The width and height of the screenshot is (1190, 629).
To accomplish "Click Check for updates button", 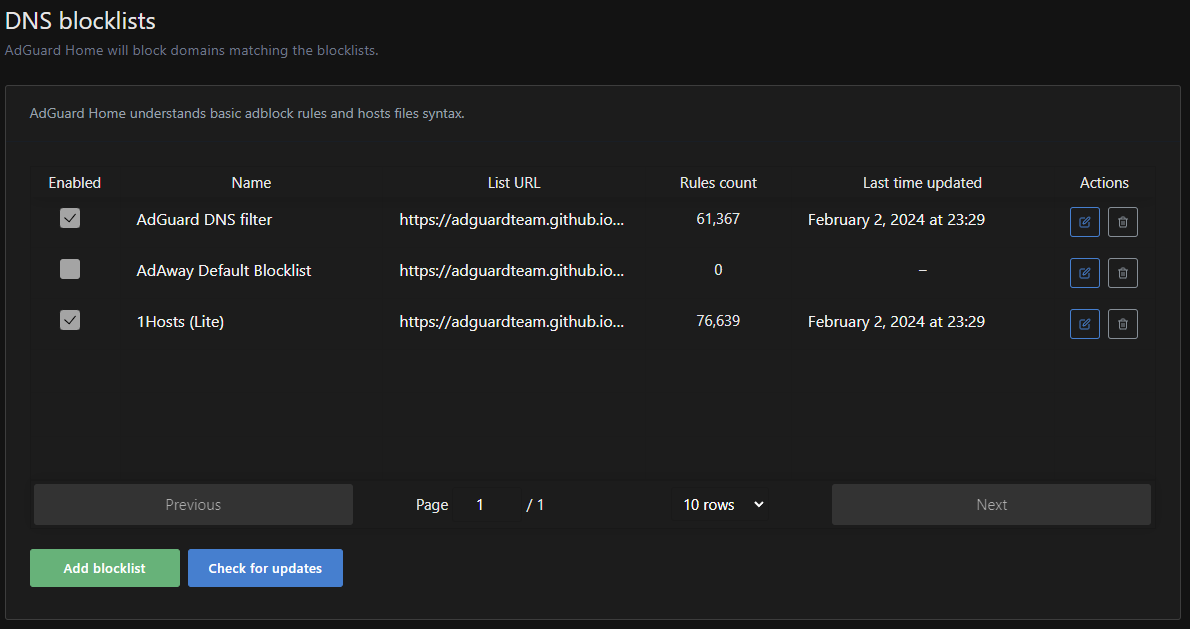I will coord(266,568).
